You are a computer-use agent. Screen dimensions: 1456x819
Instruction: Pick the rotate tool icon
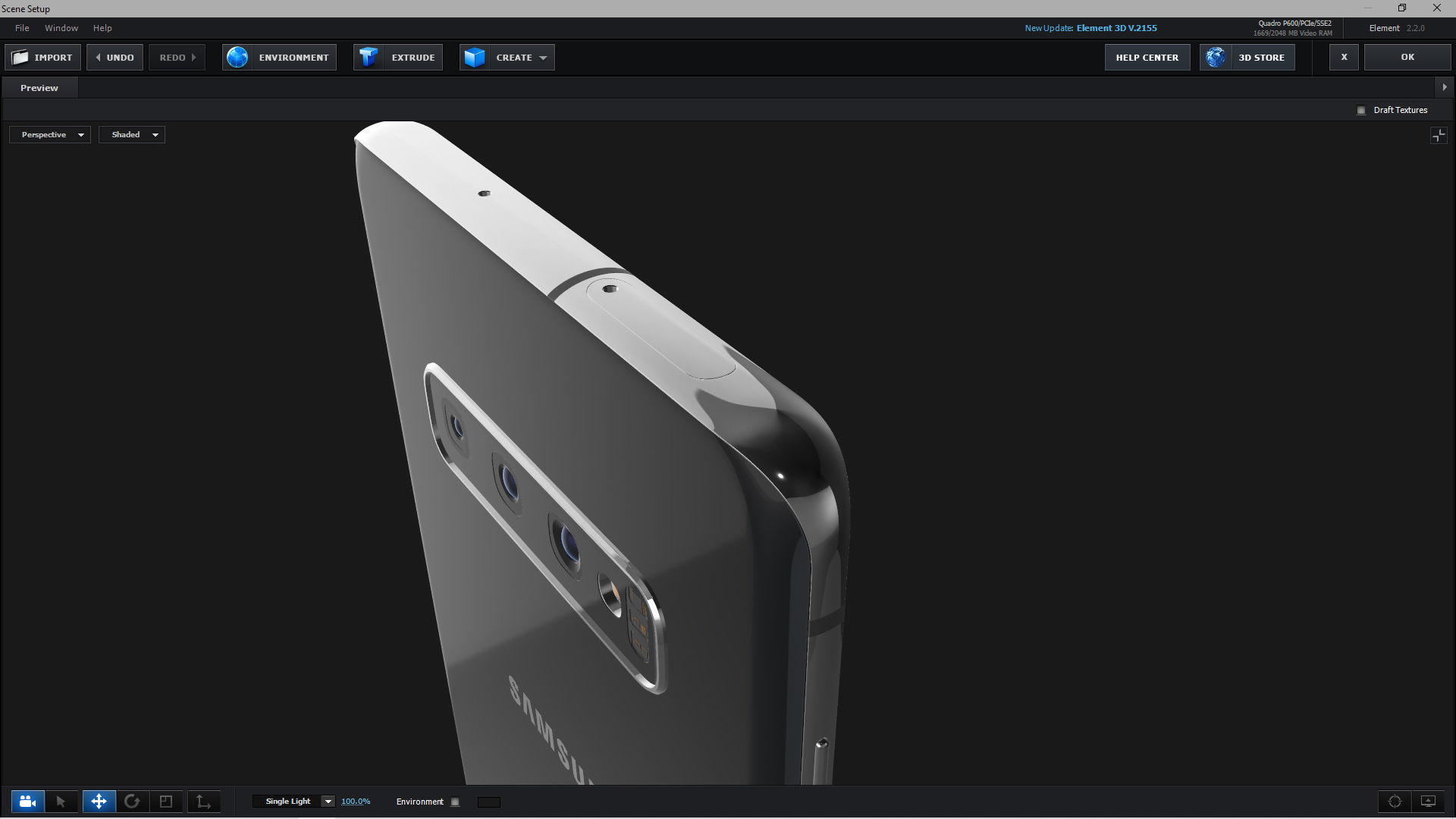coord(132,802)
